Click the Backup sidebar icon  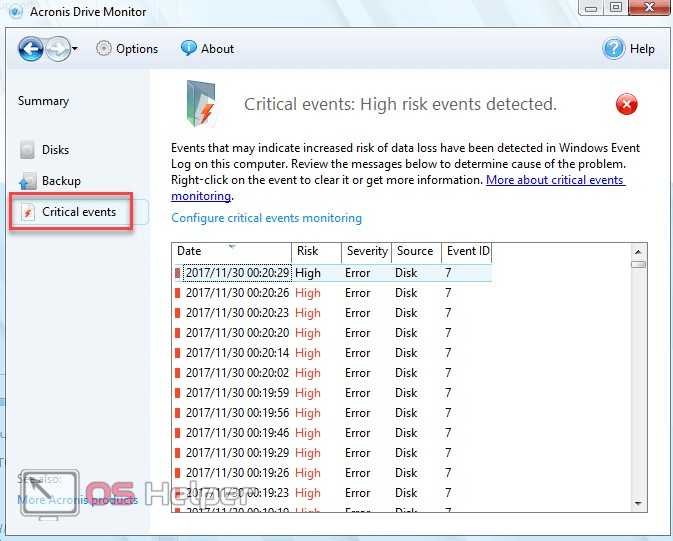tap(28, 181)
